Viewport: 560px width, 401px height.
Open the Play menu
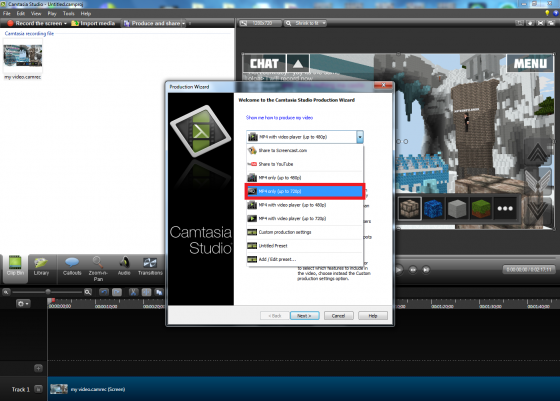click(52, 14)
